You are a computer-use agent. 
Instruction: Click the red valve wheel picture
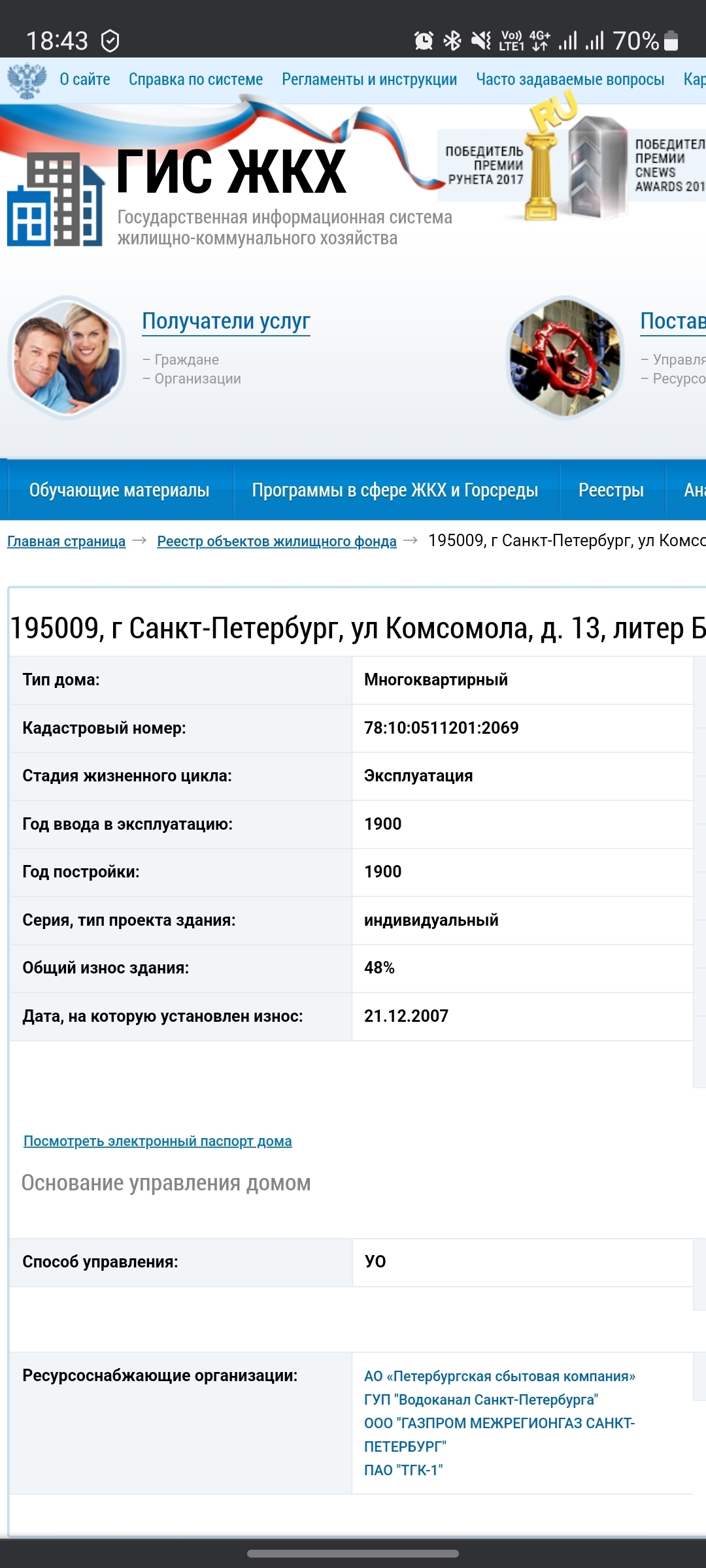565,357
